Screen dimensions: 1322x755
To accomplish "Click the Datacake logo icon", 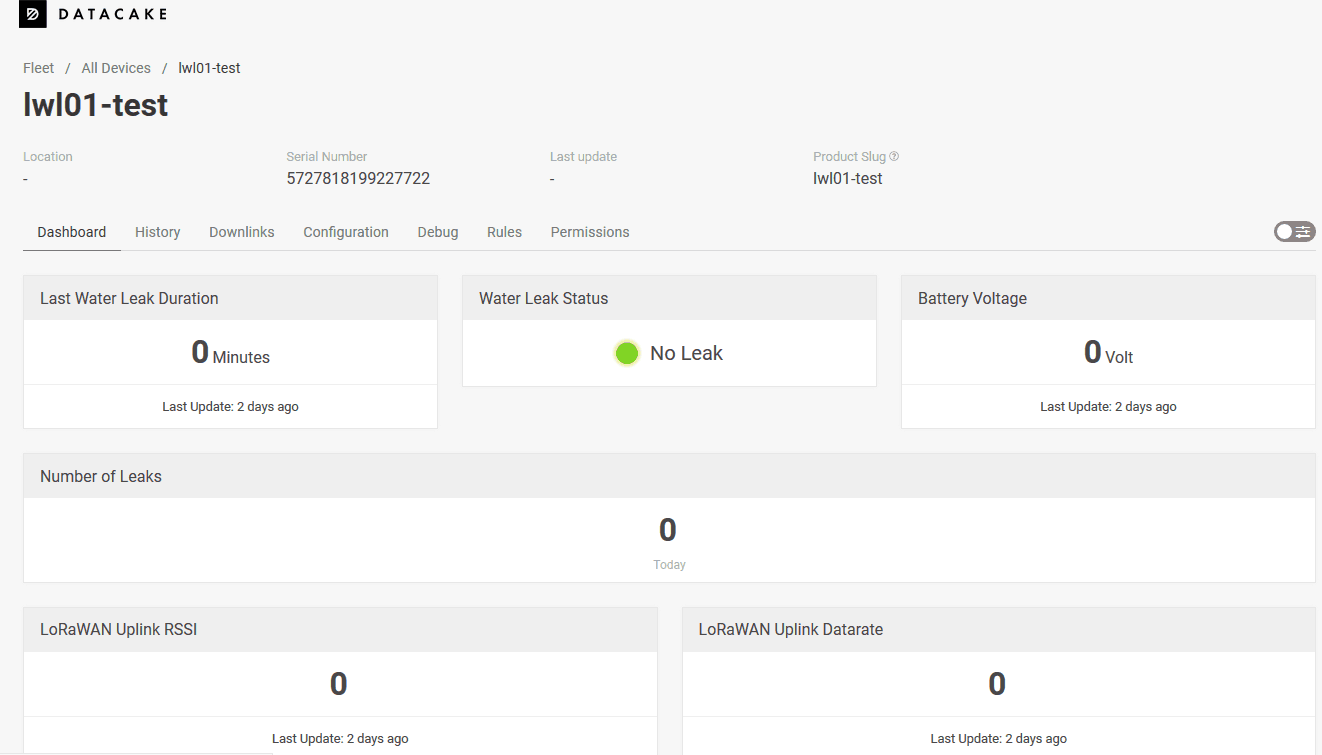I will coord(33,14).
